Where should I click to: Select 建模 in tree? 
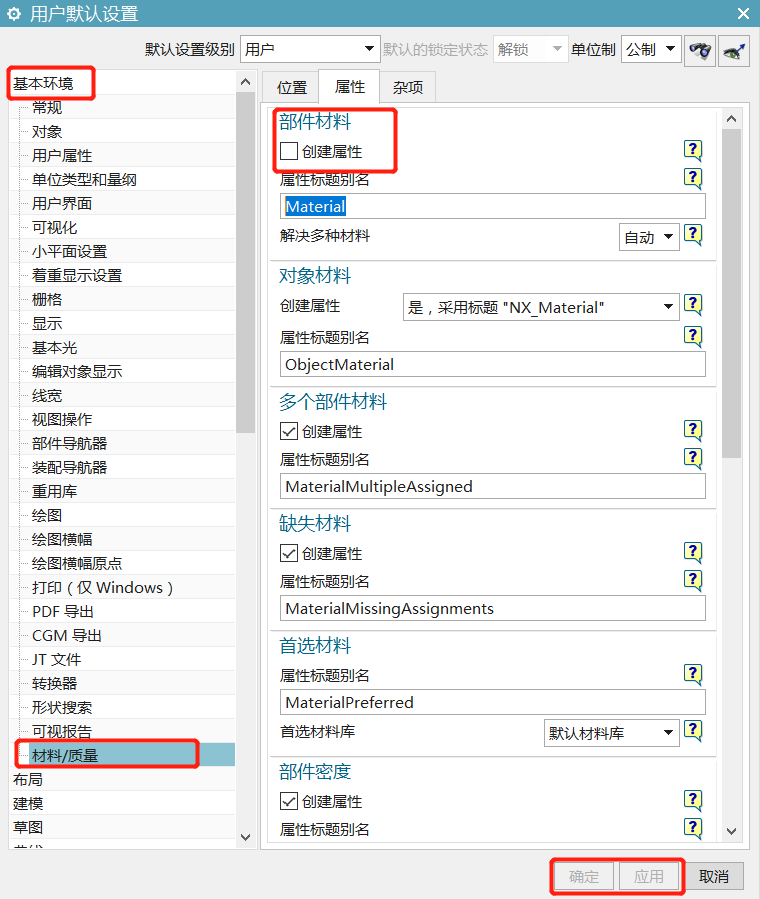coord(28,803)
